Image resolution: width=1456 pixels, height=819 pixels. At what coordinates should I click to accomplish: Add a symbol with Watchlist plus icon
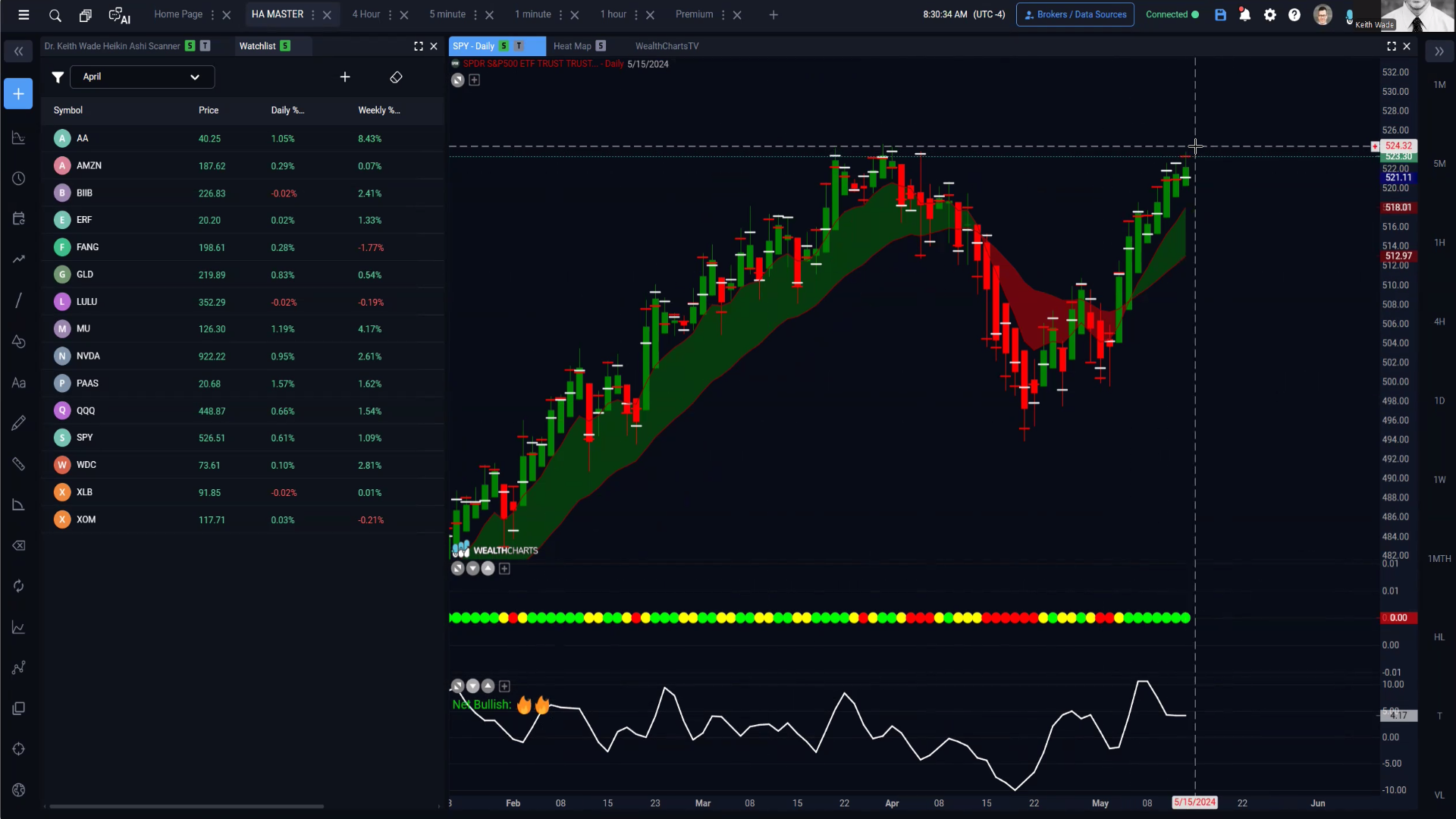click(x=345, y=77)
